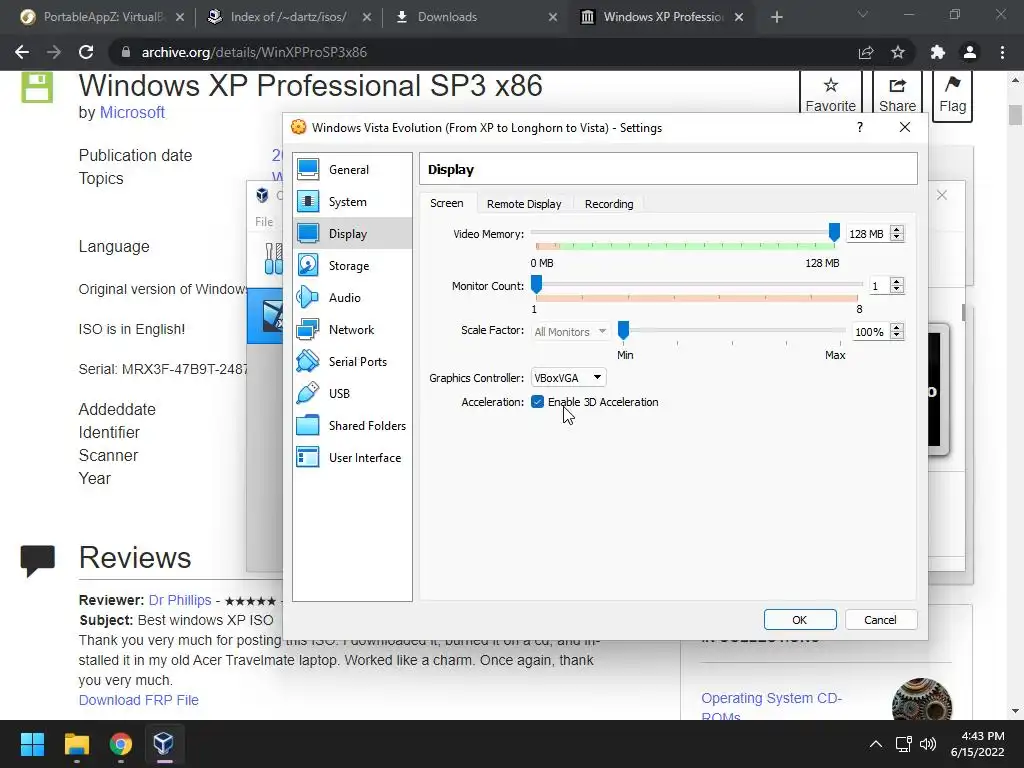The height and width of the screenshot is (768, 1024).
Task: Open the Audio category speaker icon
Action: pyautogui.click(x=308, y=298)
